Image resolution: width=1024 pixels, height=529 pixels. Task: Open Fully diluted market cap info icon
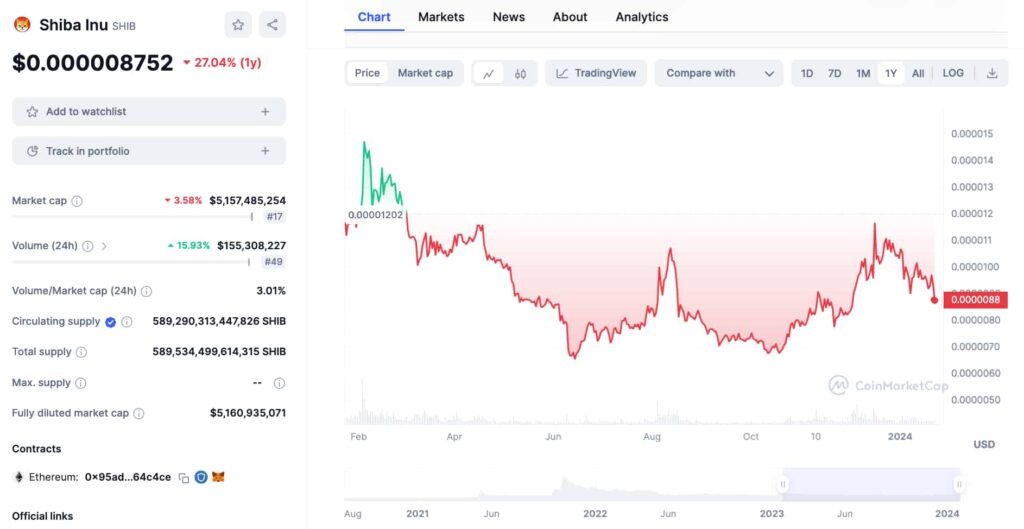click(138, 413)
